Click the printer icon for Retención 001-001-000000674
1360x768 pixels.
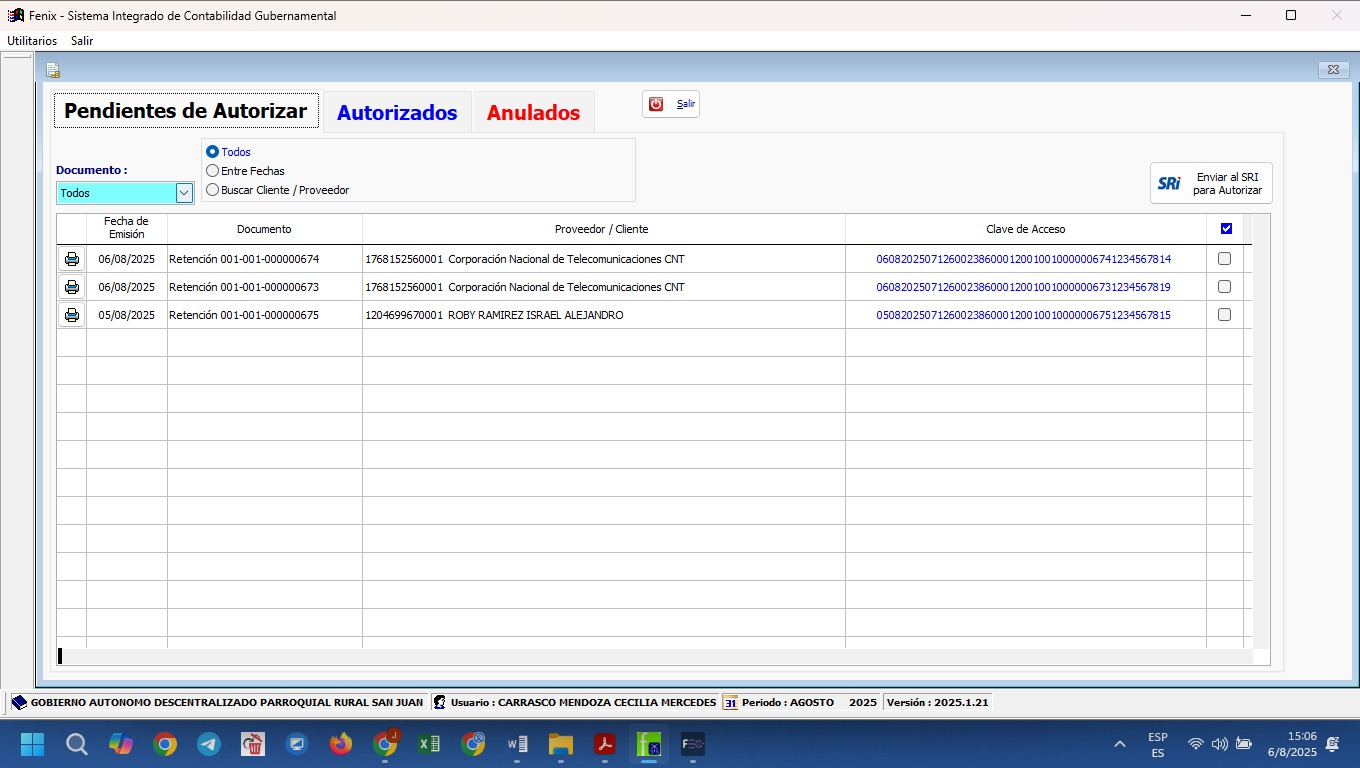[71, 259]
